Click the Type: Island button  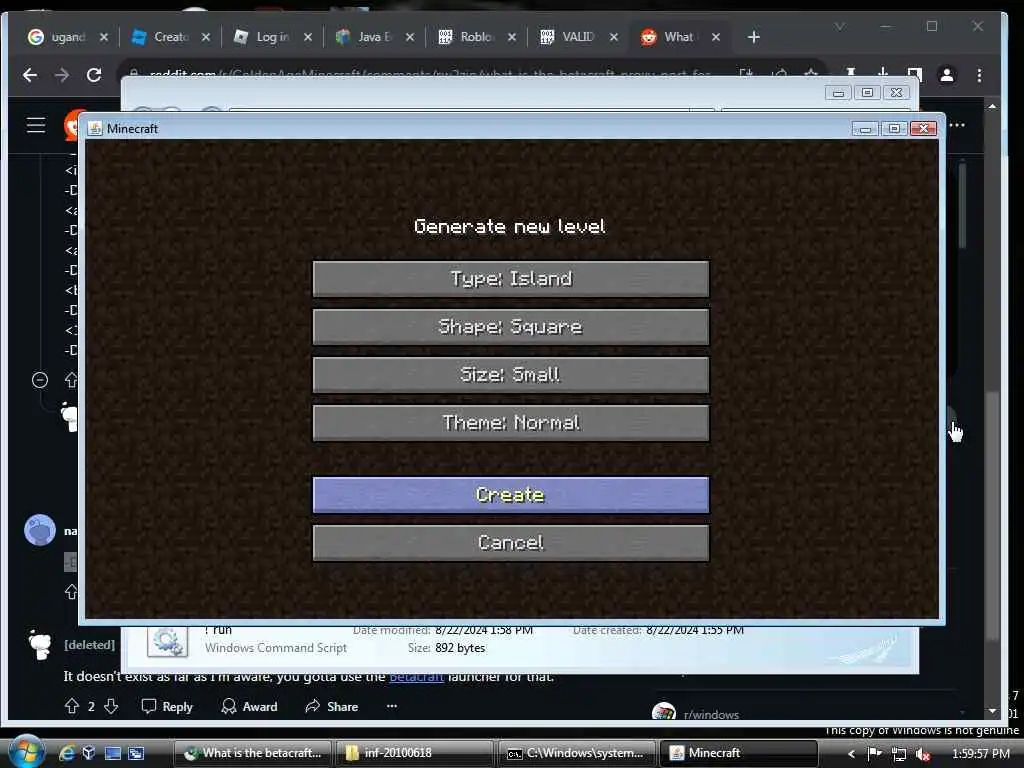tap(511, 279)
